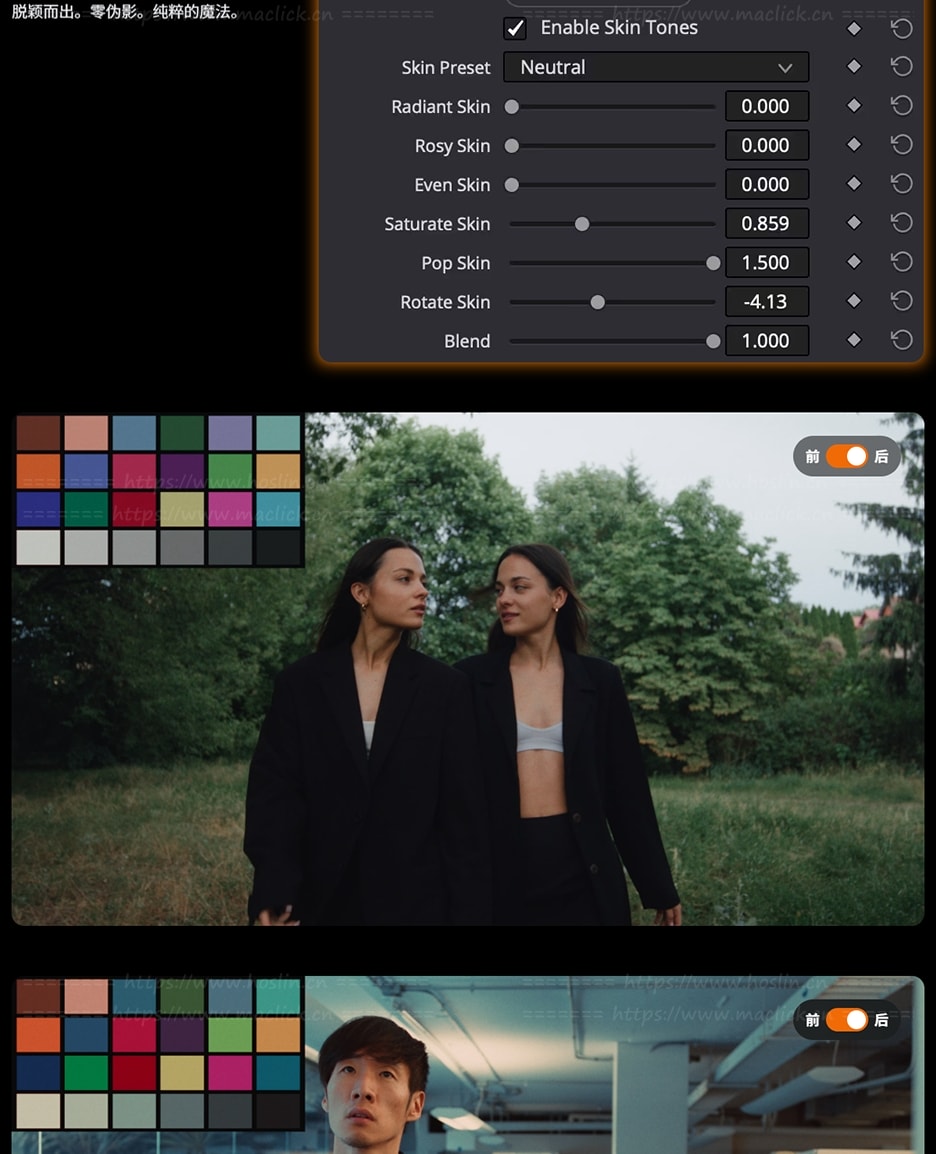Edit the Rotate Skin -4.13 field

767,301
